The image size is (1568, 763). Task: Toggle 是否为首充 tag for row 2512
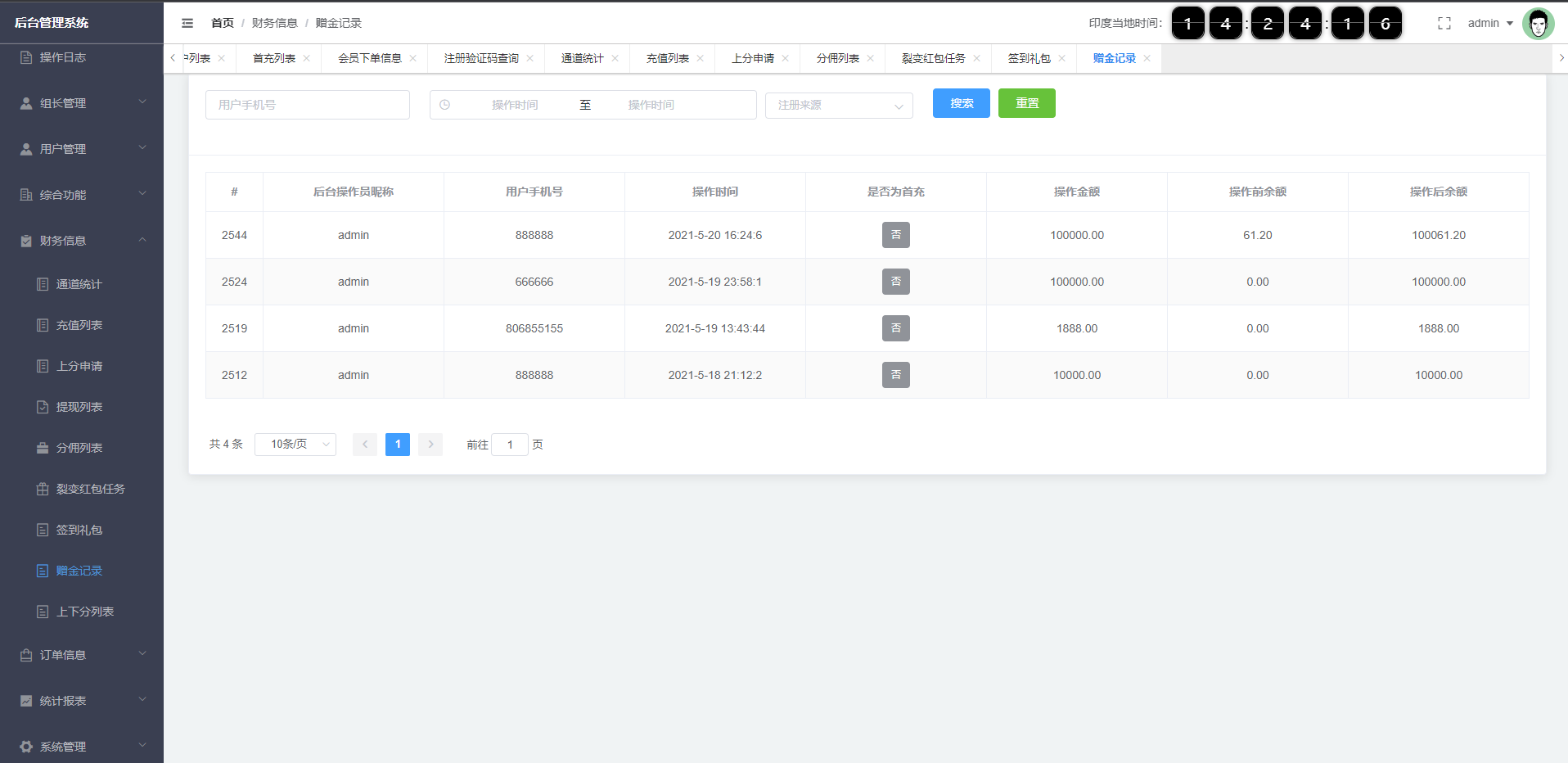tap(895, 375)
